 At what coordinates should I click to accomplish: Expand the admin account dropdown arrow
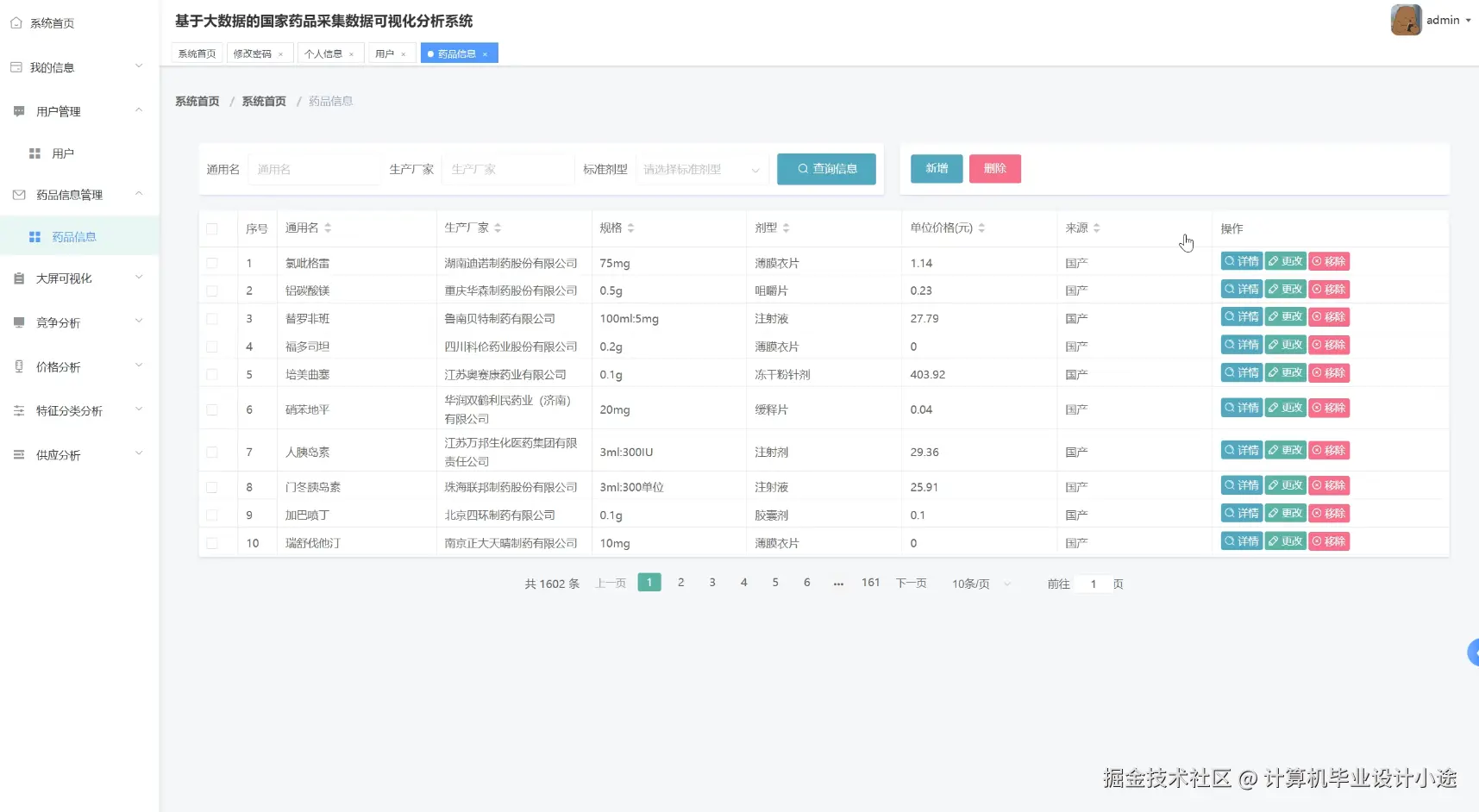coord(1468,20)
